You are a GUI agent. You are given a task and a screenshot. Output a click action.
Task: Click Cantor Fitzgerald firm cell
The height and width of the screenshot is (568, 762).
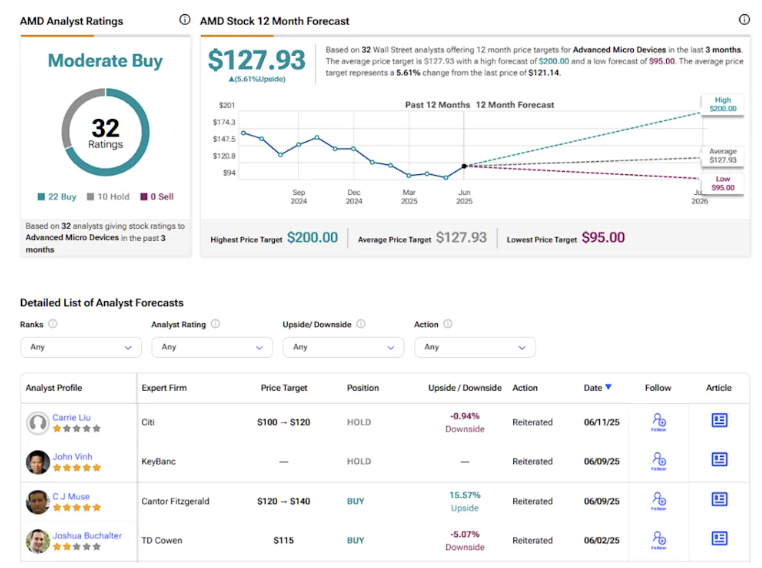click(175, 501)
